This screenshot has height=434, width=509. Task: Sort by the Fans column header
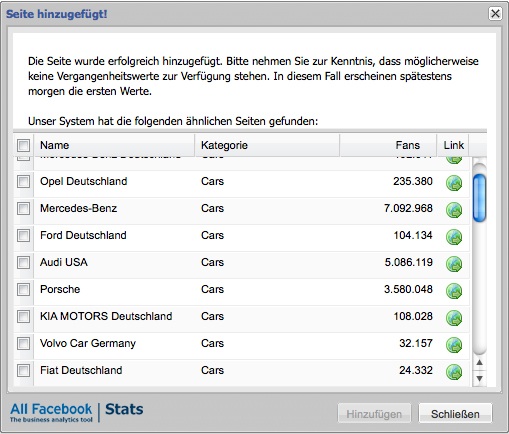(x=388, y=145)
